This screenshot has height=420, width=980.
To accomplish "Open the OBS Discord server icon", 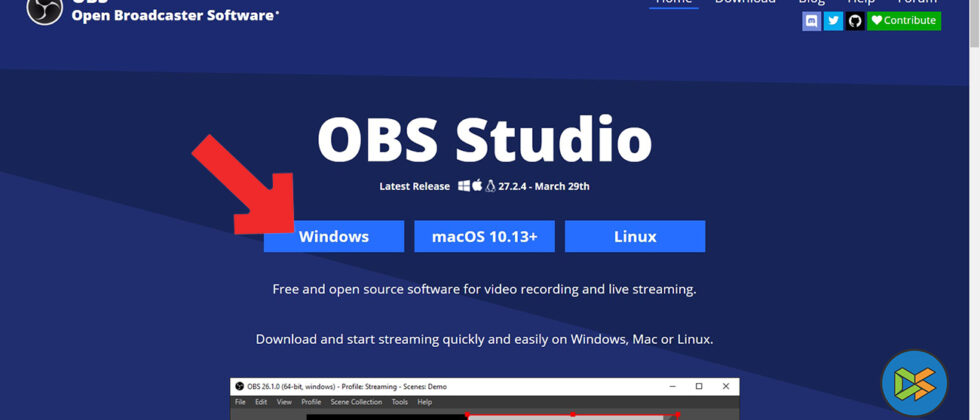I will click(x=811, y=21).
